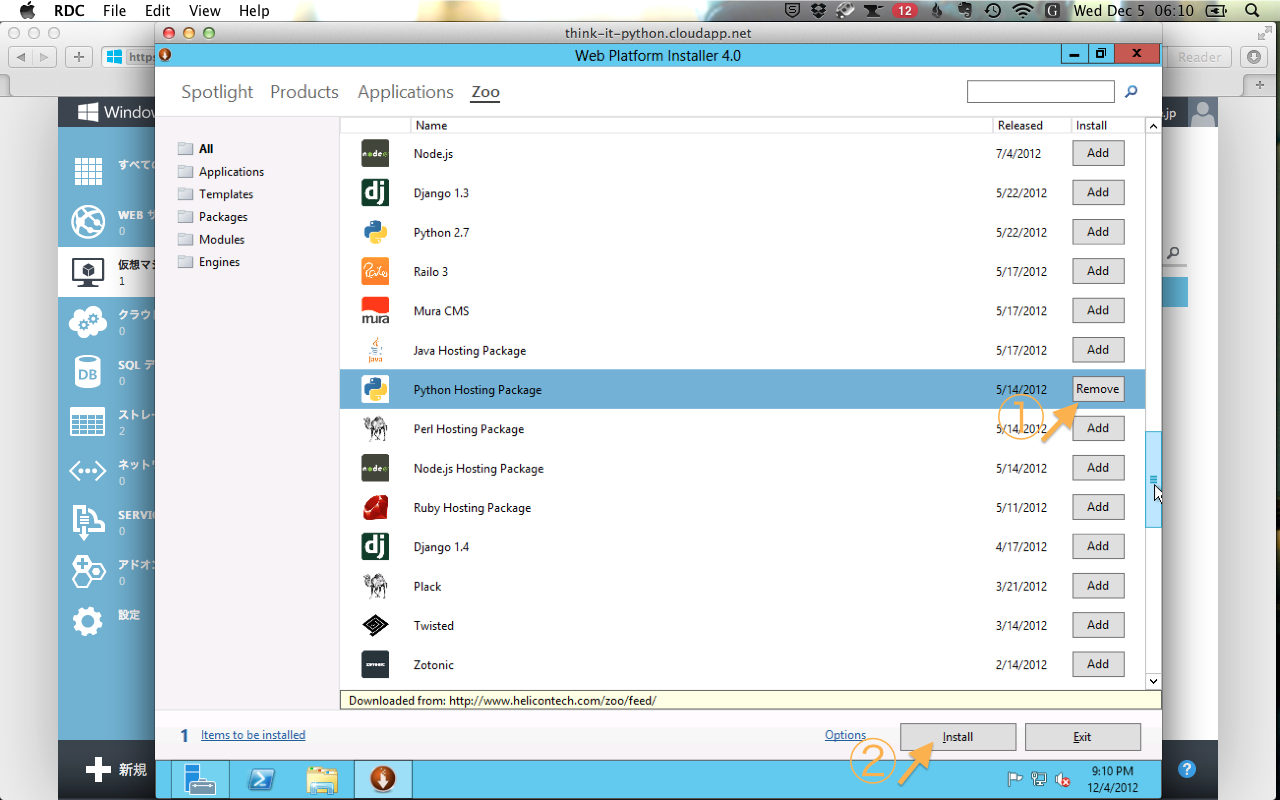1280x800 pixels.
Task: Click the blue help question mark icon
Action: (1187, 769)
